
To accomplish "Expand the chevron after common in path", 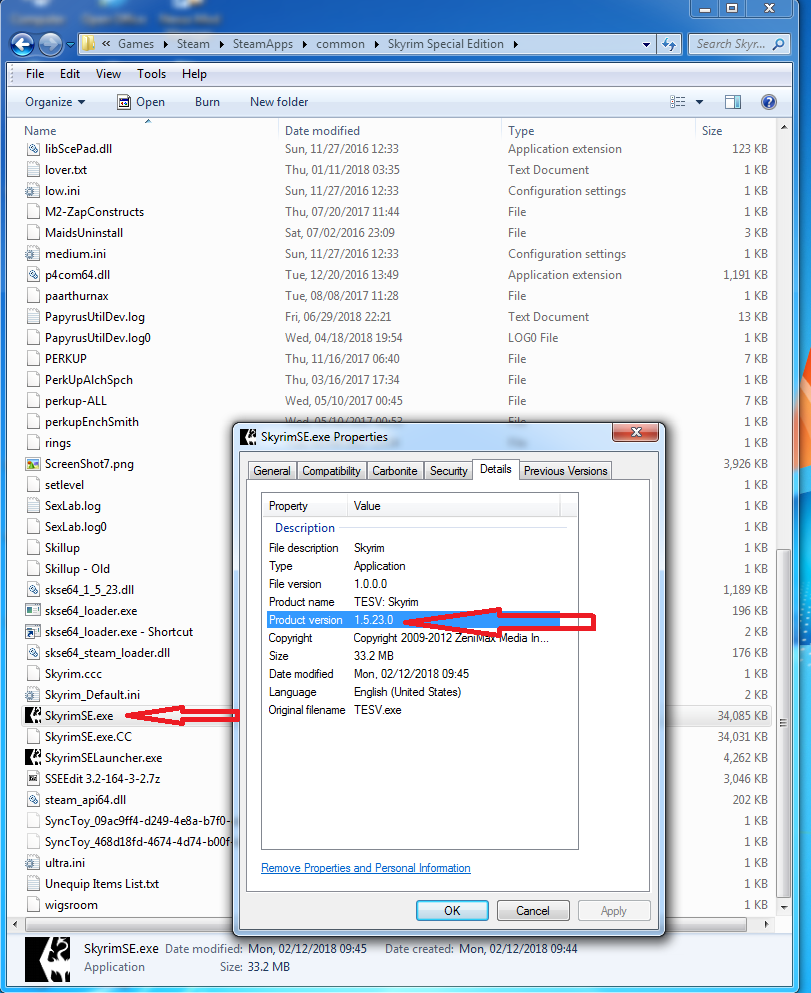I will click(377, 44).
